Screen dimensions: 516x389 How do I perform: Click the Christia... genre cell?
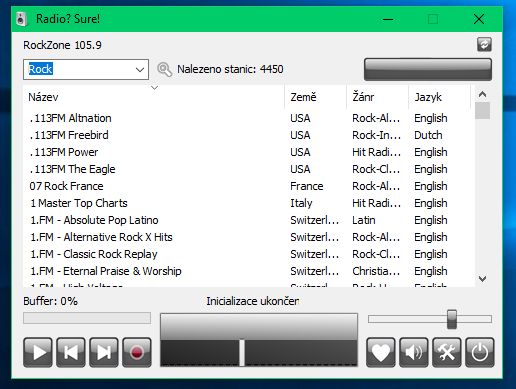coord(376,271)
